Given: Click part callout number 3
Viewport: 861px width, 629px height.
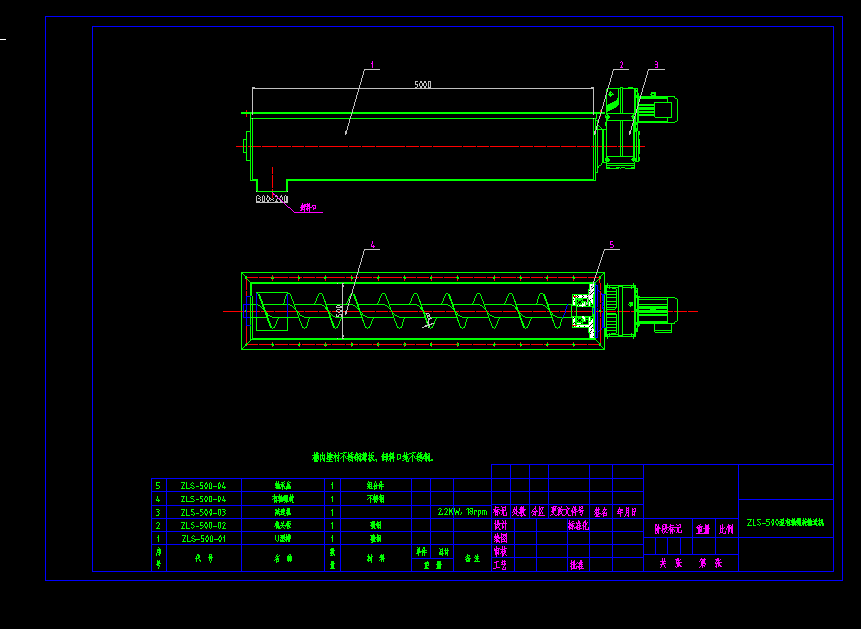Looking at the screenshot, I should pos(656,65).
